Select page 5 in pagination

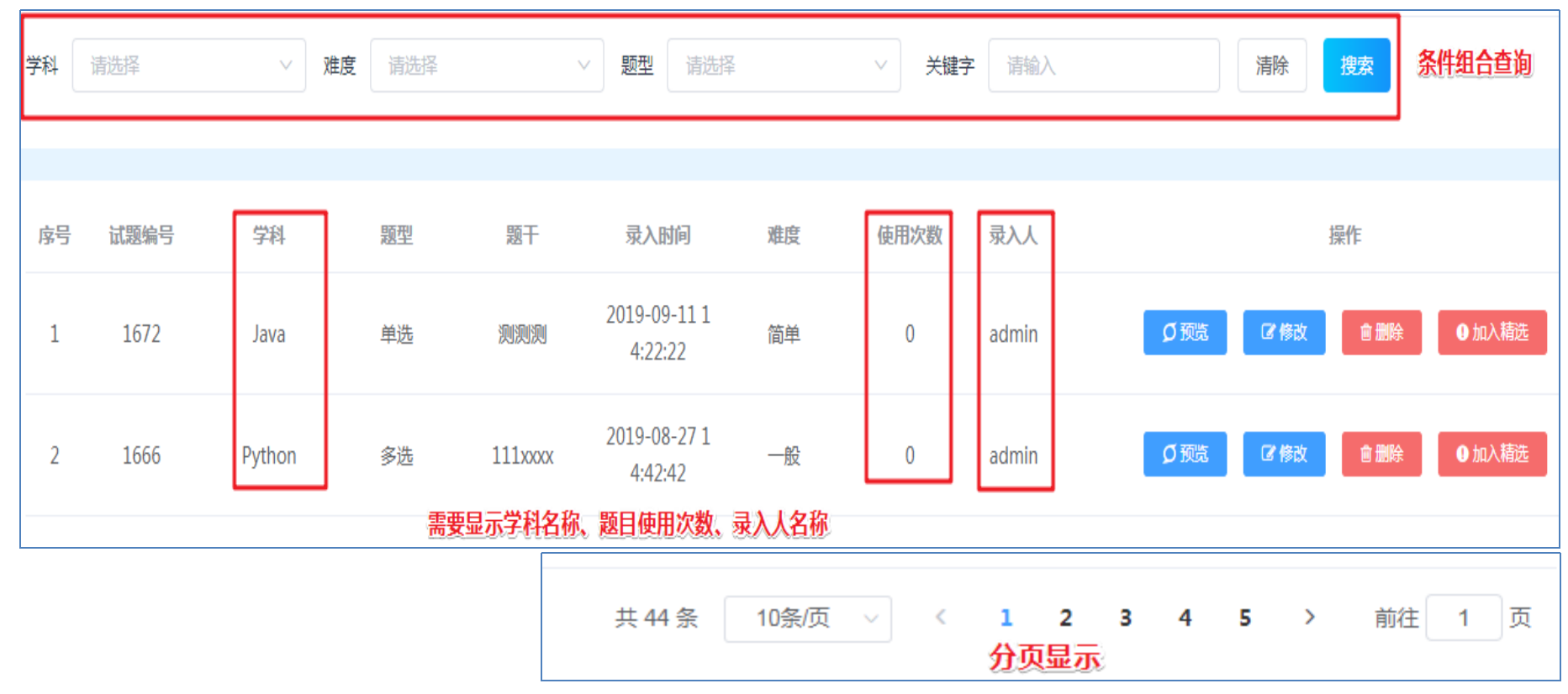point(1245,618)
